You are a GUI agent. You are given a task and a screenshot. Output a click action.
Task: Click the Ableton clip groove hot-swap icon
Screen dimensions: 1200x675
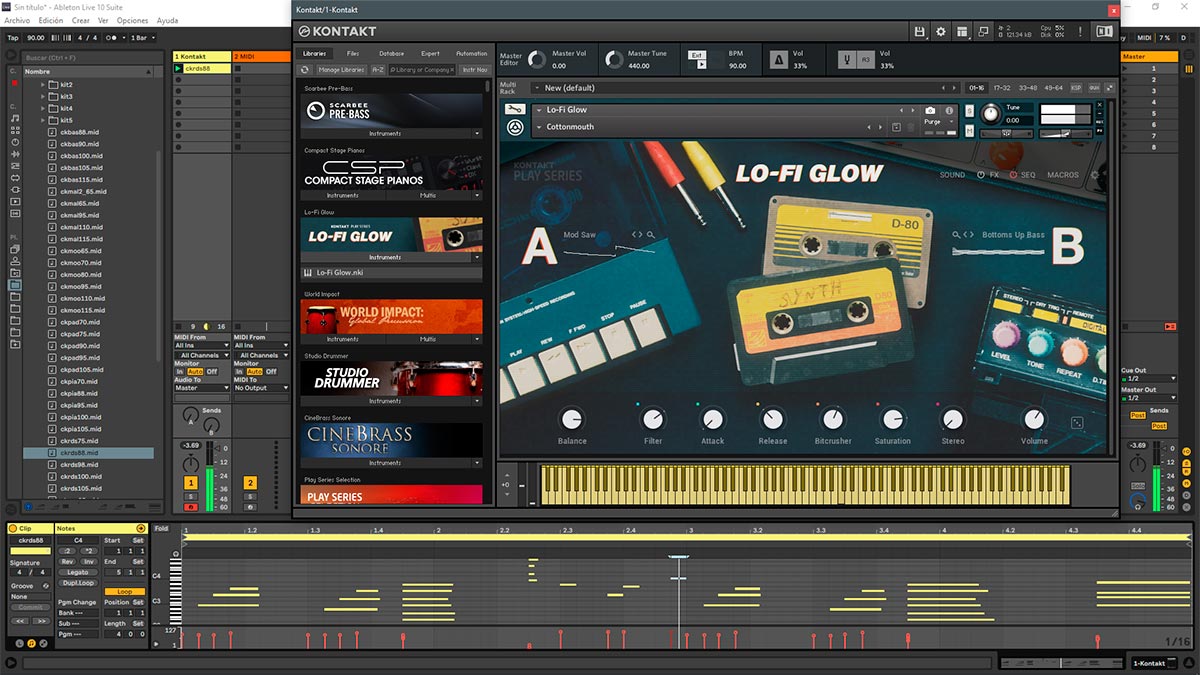46,586
